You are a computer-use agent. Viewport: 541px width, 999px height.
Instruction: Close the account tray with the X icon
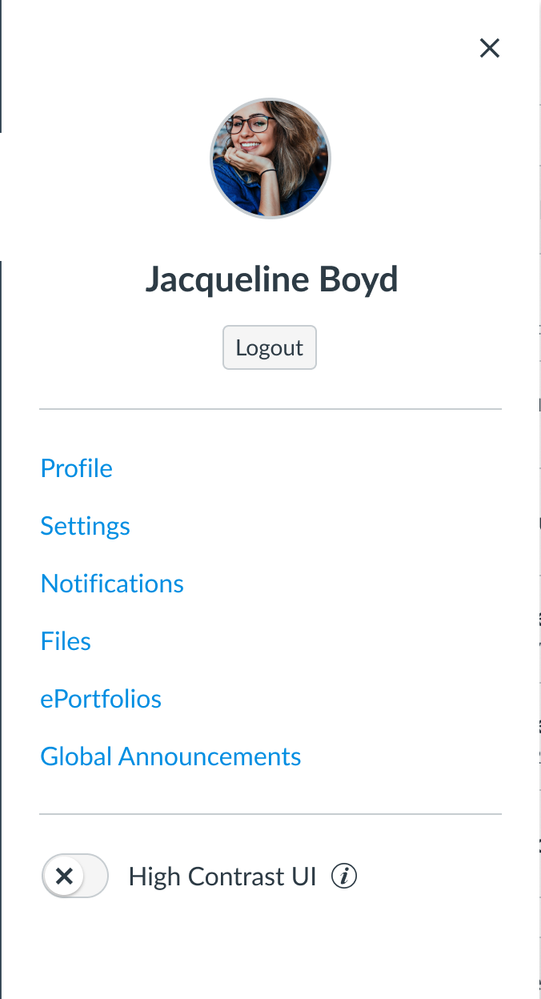coord(489,48)
